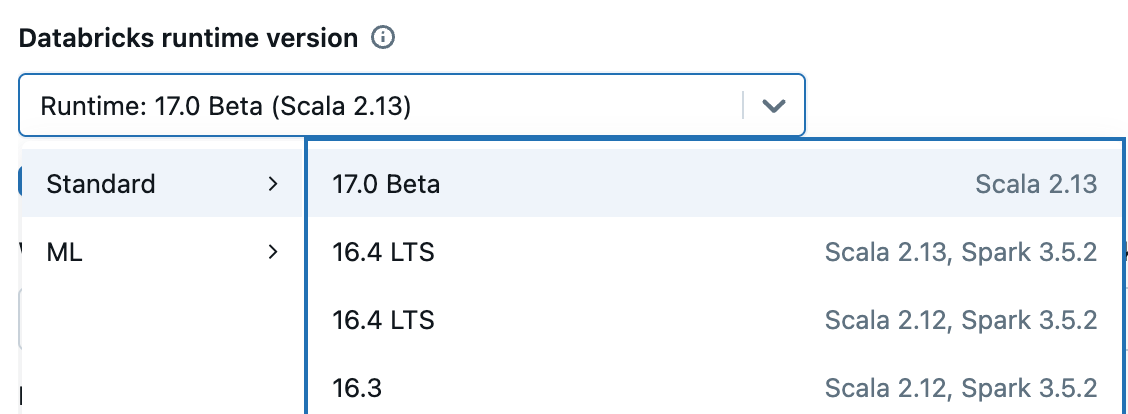Pick 16.4 LTS with Scala 2.12
The height and width of the screenshot is (414, 1128).
(x=384, y=321)
